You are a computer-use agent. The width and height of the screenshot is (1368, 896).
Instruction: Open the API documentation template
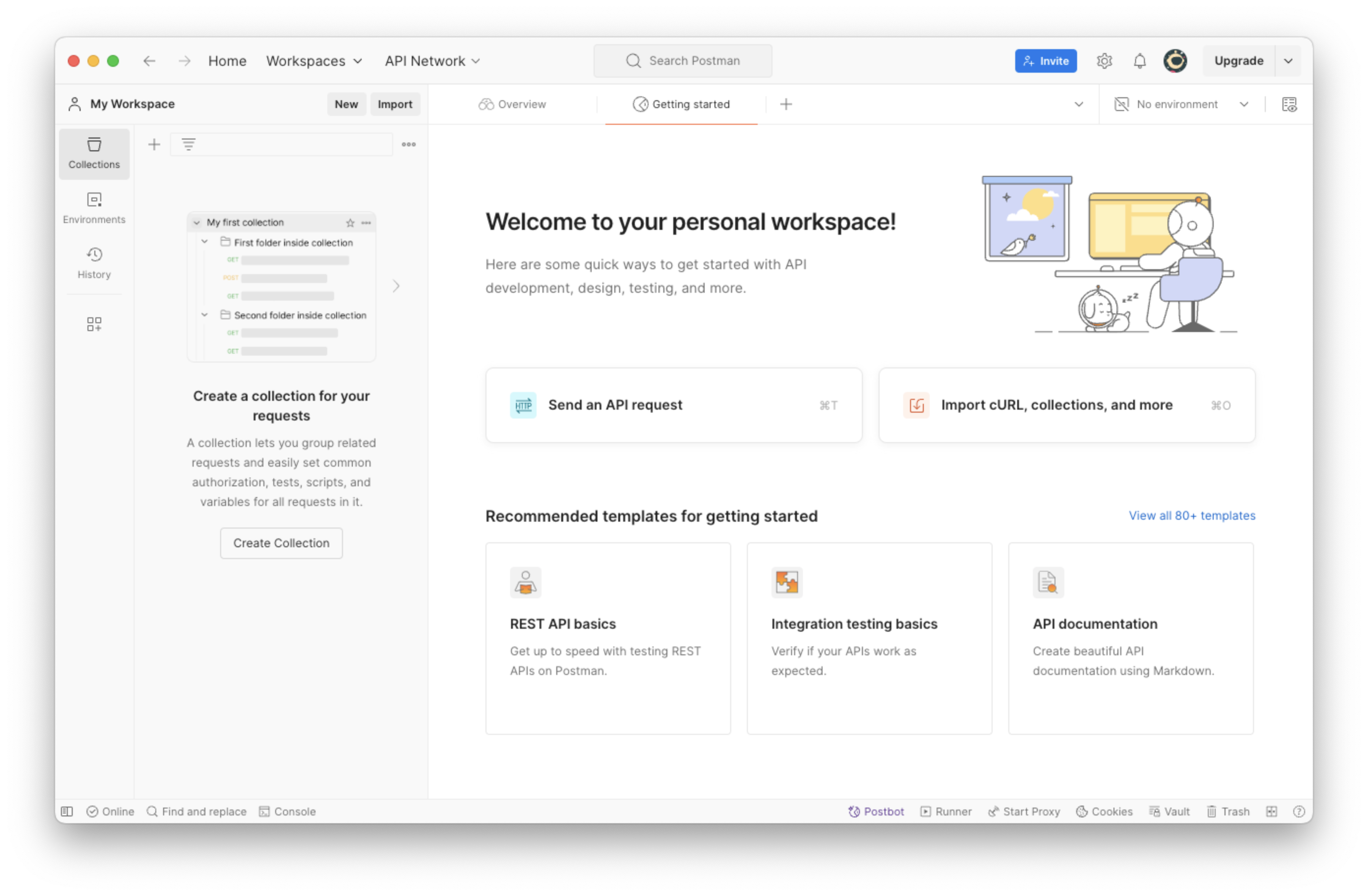click(x=1131, y=638)
